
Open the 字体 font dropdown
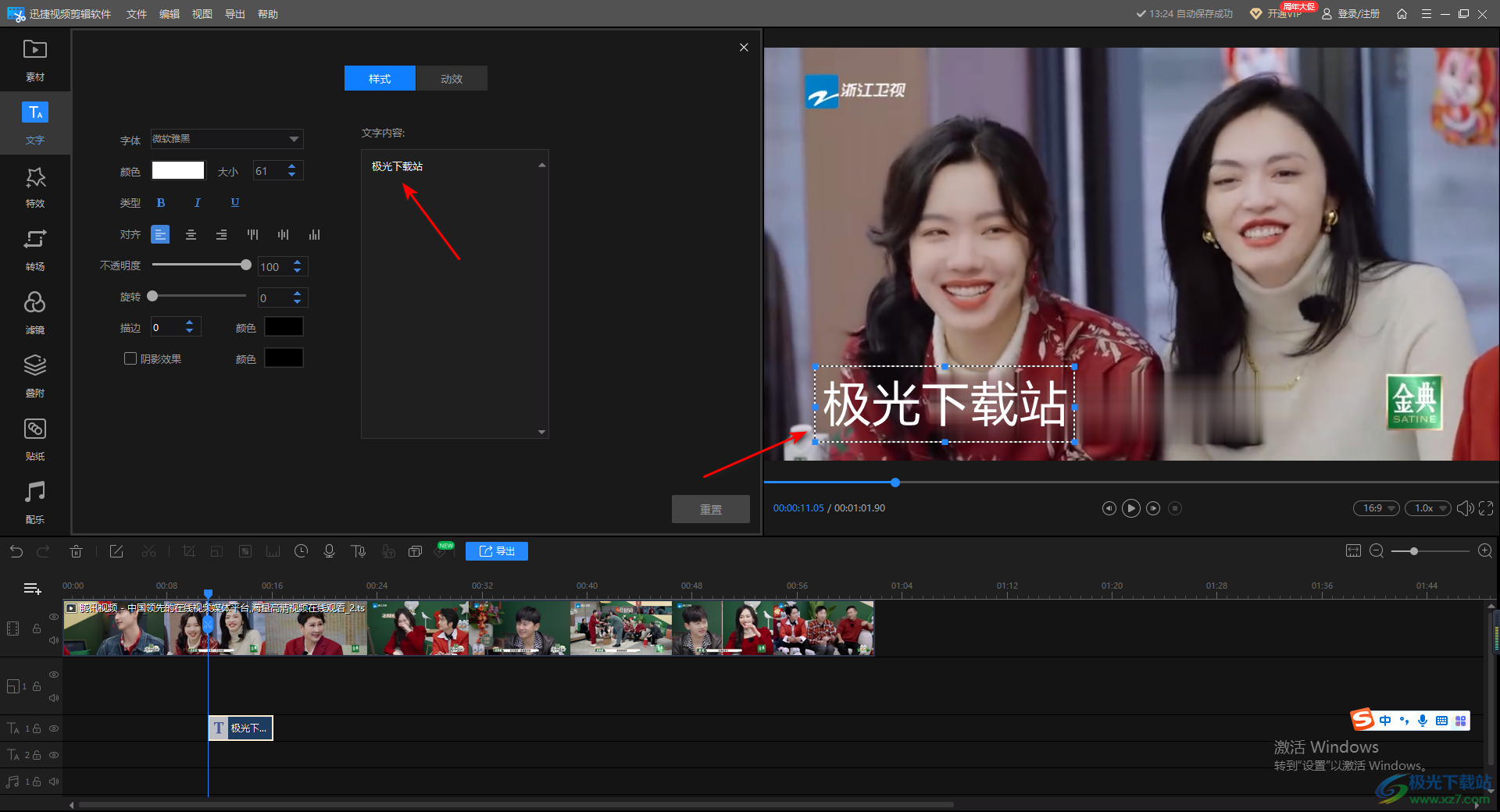coord(227,139)
